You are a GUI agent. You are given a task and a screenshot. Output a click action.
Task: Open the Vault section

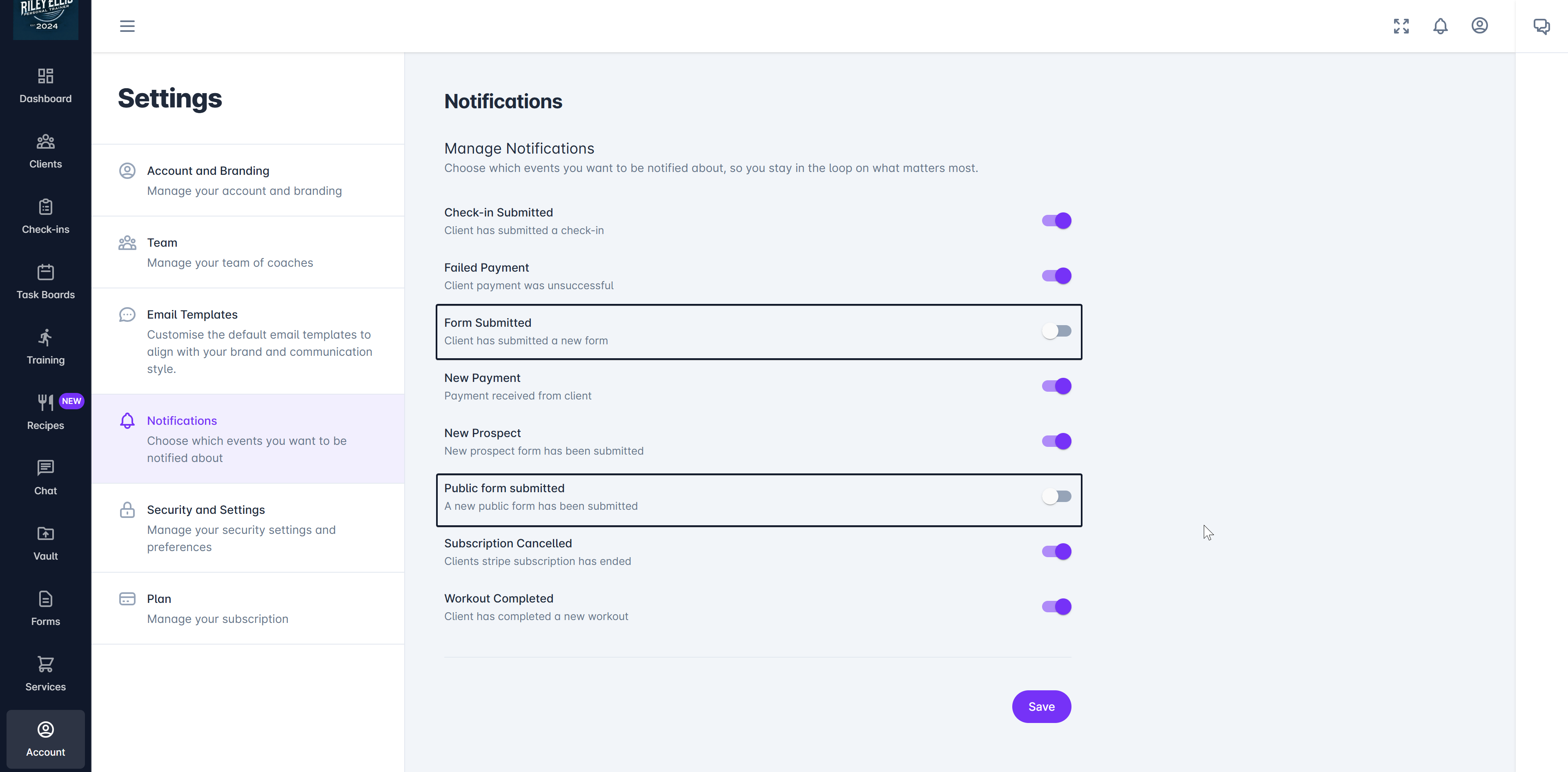point(46,543)
